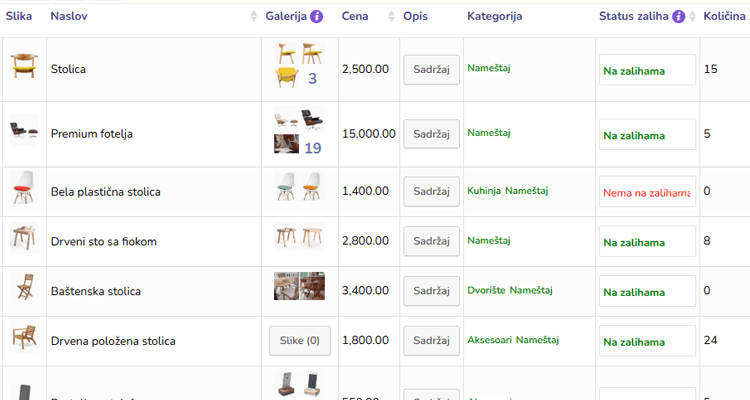Open Stolica gallery count 3

click(312, 78)
